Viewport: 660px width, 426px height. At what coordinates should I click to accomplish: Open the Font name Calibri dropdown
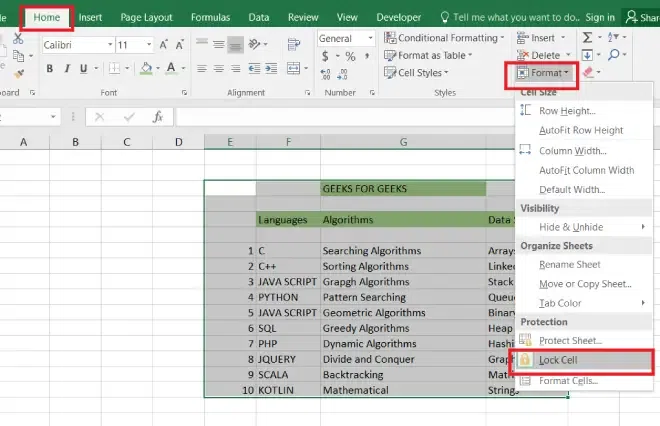point(110,45)
